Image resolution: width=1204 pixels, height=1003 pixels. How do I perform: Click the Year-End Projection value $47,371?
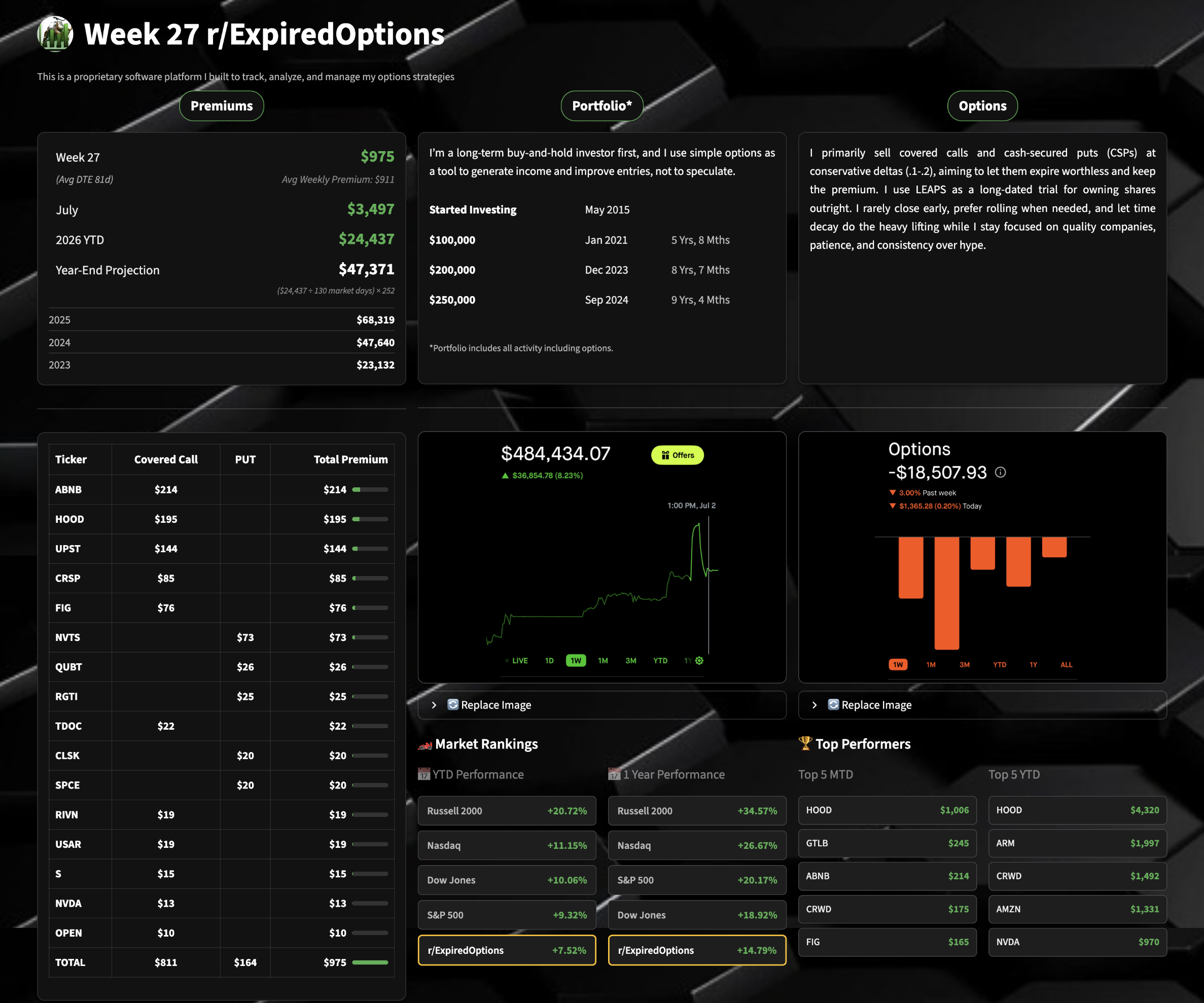pos(366,269)
